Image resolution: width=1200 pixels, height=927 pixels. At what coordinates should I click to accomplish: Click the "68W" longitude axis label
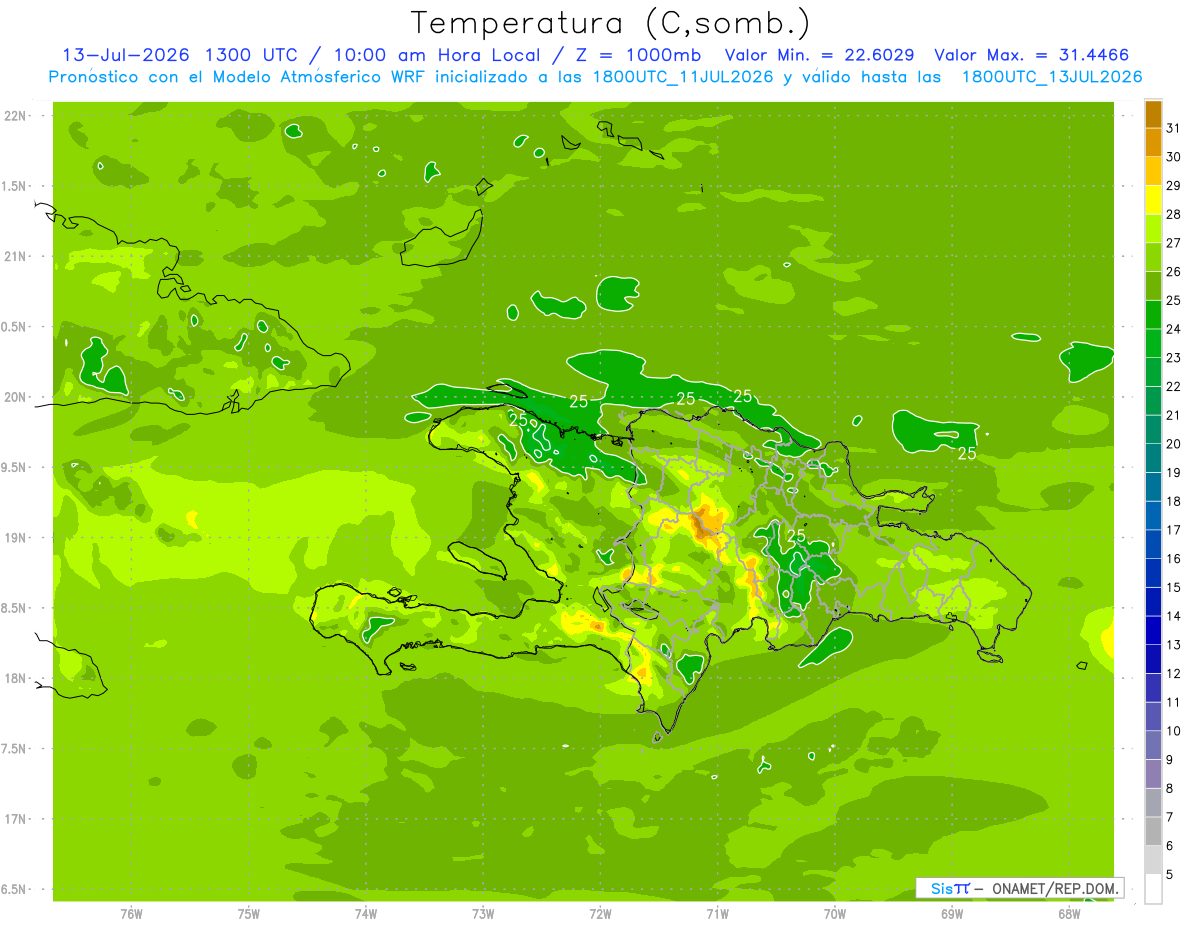click(1068, 914)
